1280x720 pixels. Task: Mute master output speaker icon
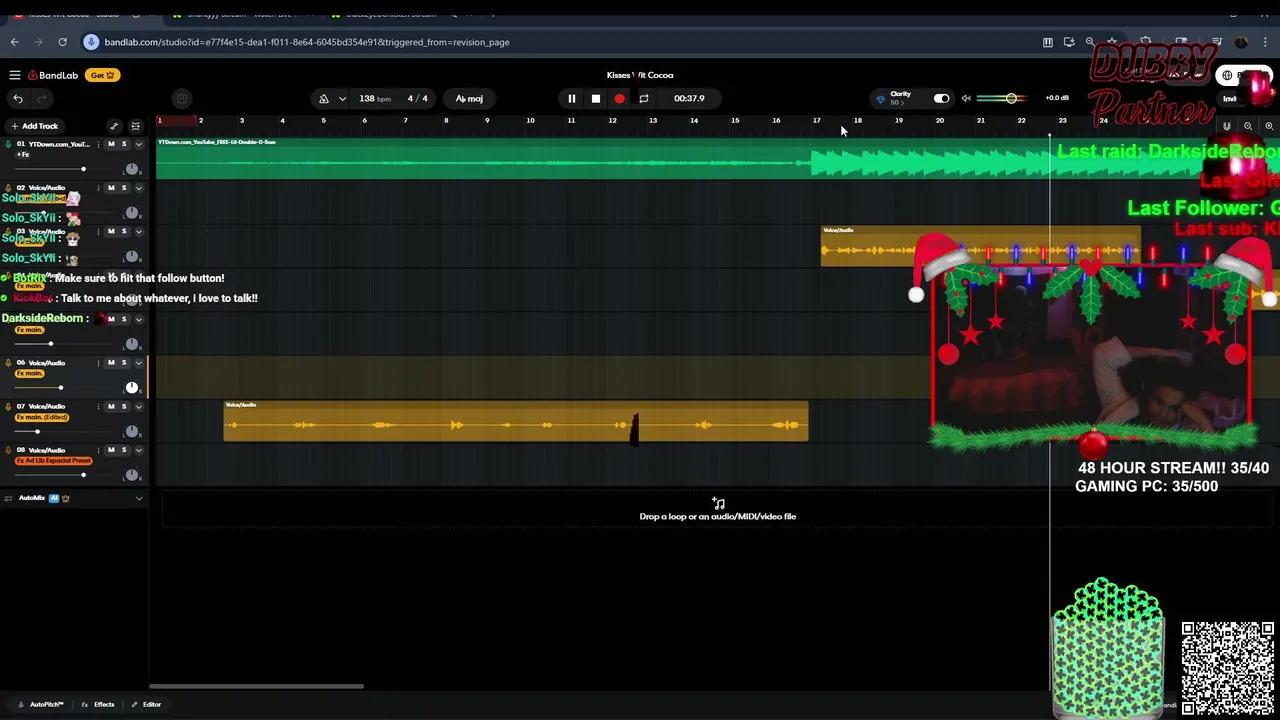tap(966, 98)
